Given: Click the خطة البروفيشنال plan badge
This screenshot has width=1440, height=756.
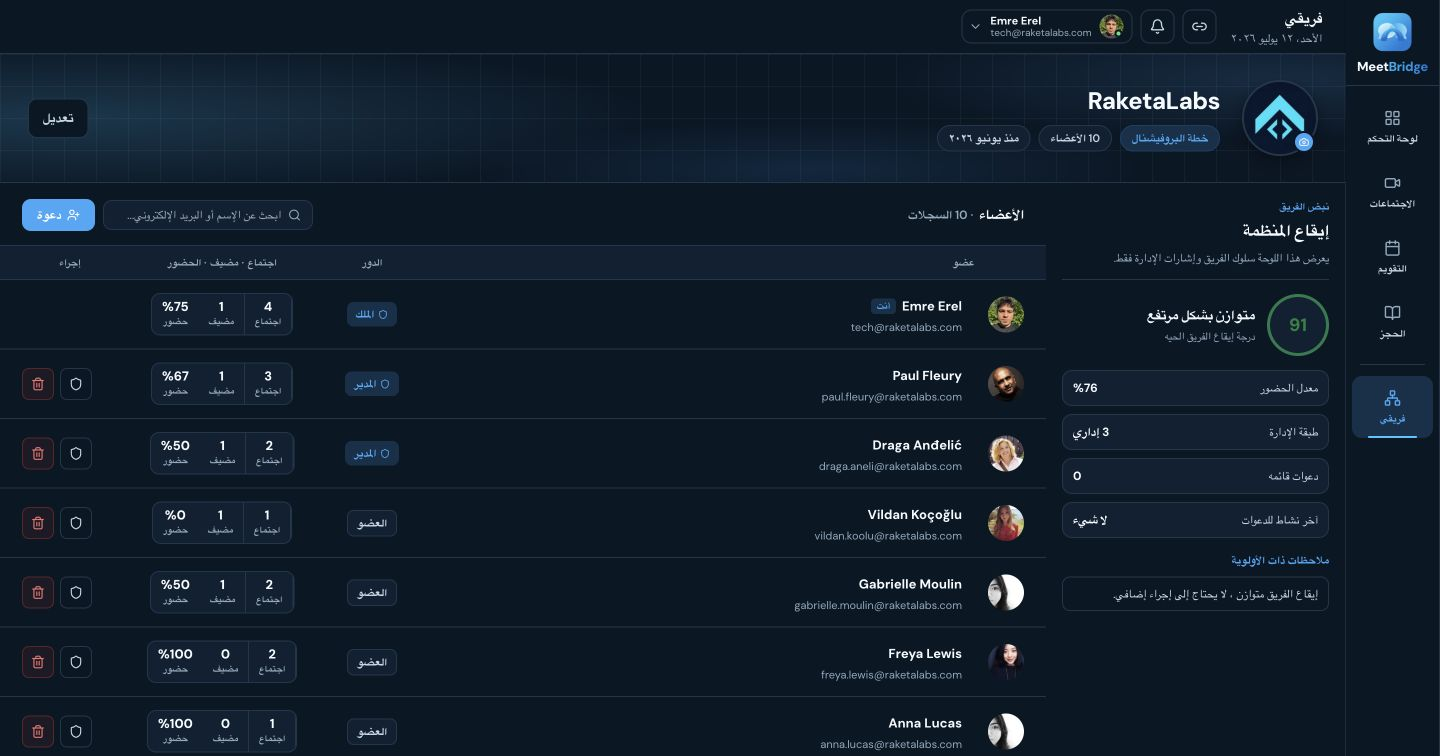Looking at the screenshot, I should [x=1170, y=138].
